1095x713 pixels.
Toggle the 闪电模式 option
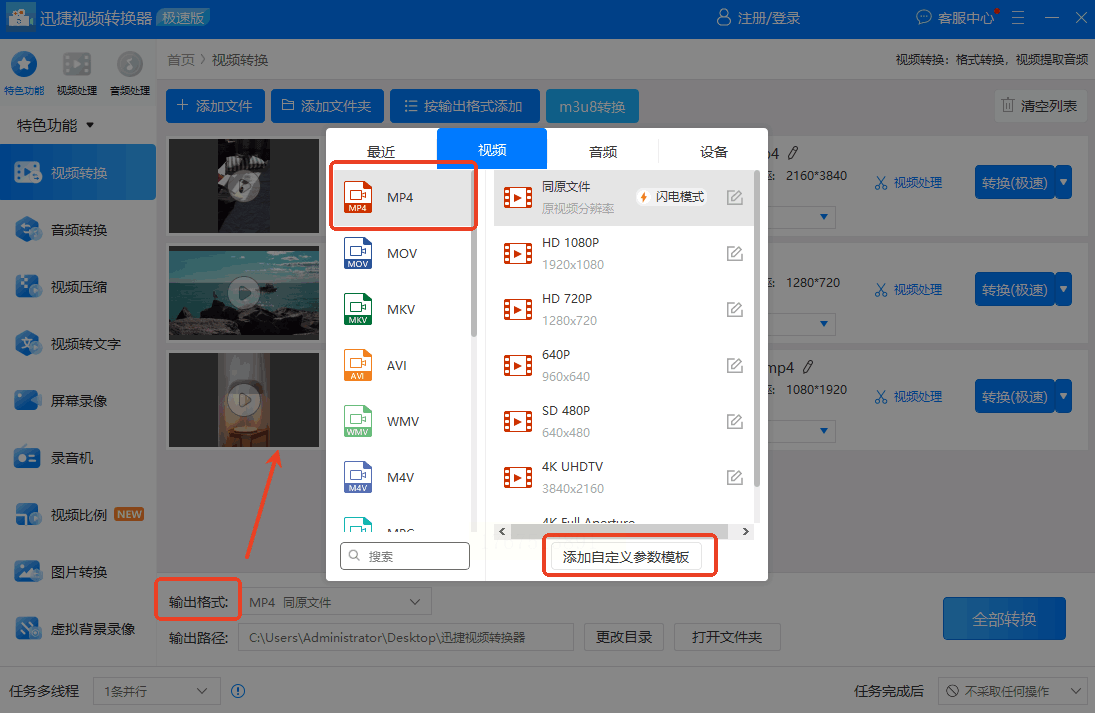pos(671,197)
